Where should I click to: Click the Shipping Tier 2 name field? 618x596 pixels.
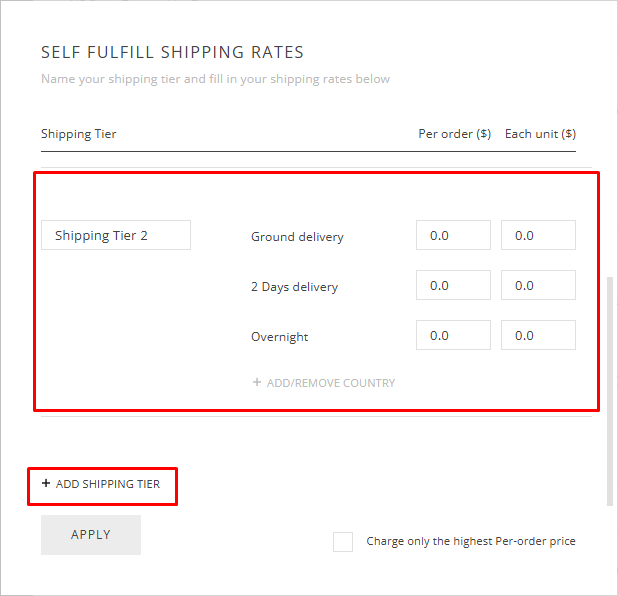point(116,236)
